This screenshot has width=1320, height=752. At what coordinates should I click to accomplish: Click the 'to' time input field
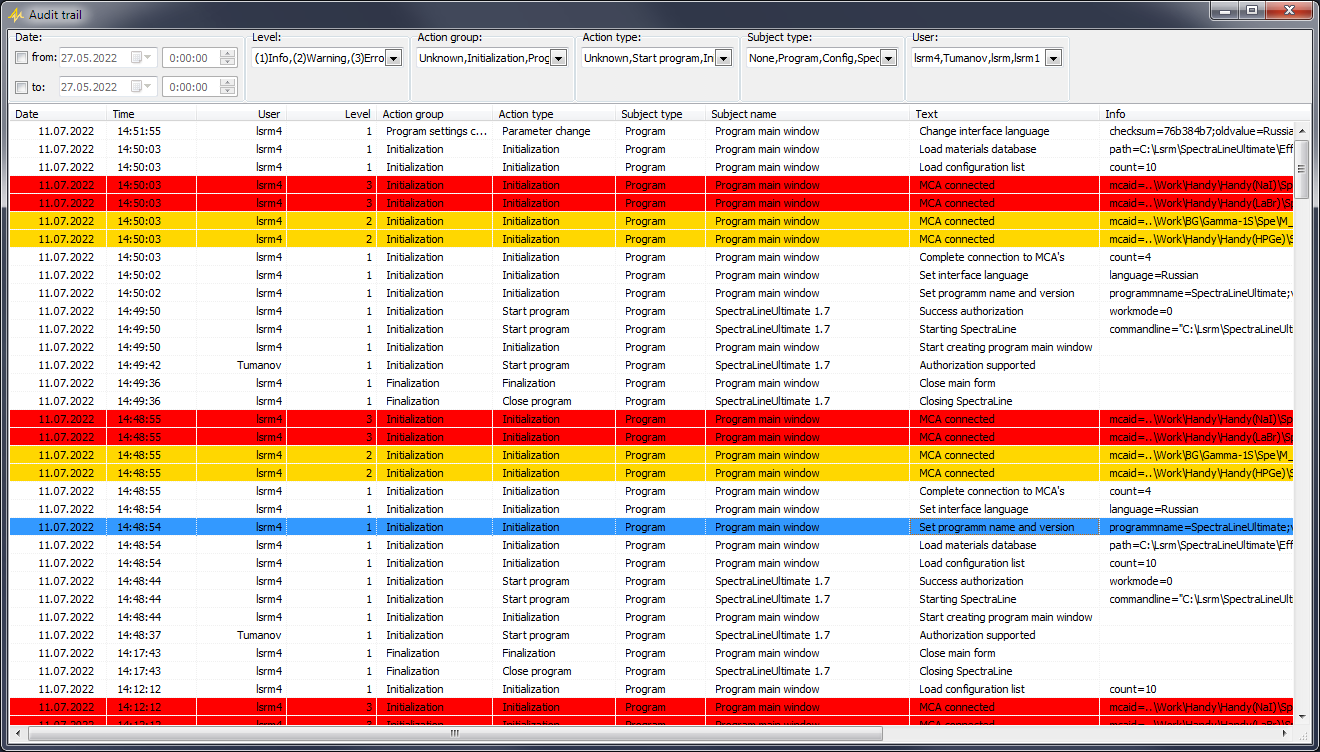click(190, 88)
